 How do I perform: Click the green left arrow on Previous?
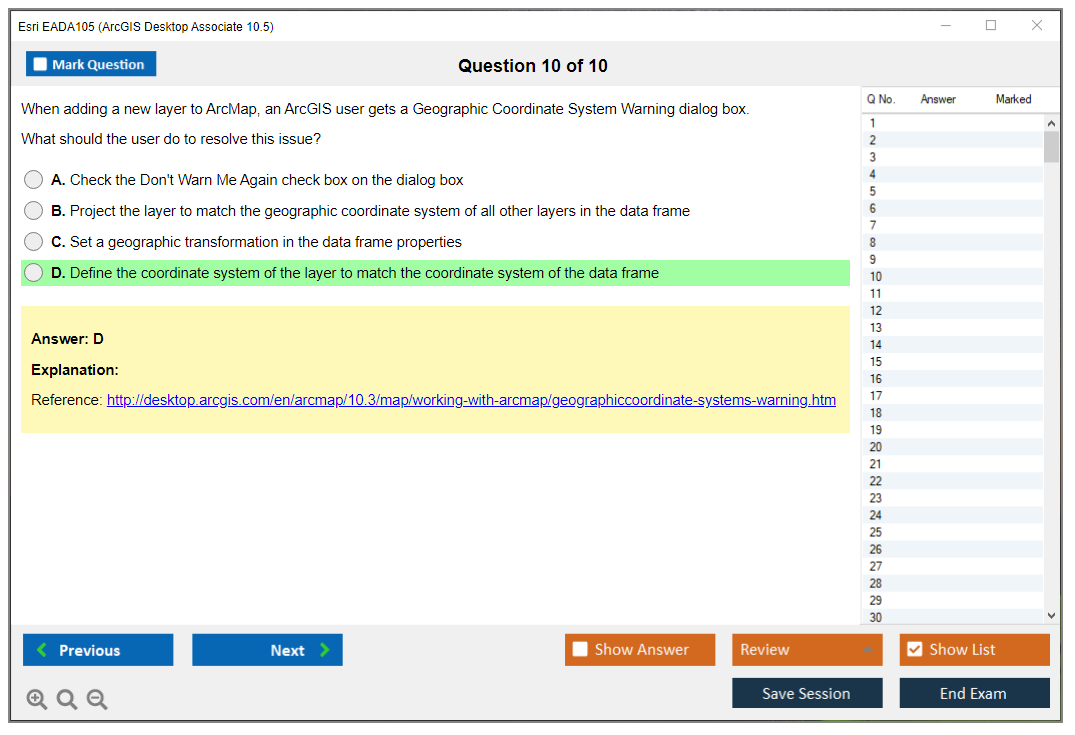[41, 650]
